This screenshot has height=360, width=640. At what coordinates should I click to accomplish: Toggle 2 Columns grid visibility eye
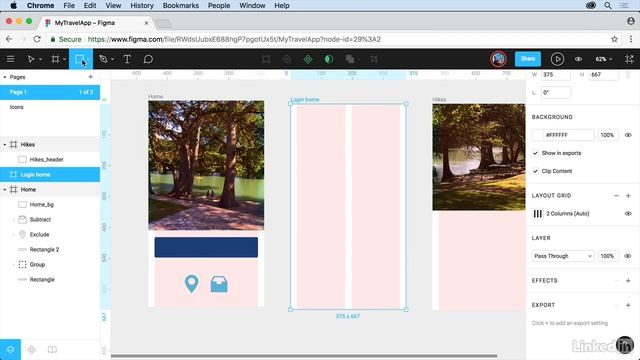628,213
